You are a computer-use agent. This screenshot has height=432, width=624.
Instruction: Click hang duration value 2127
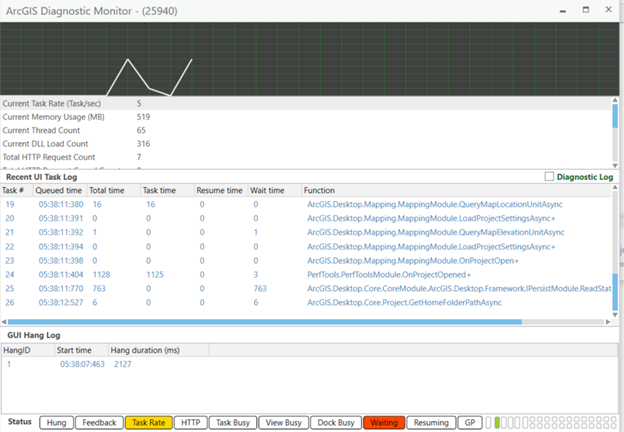[123, 364]
